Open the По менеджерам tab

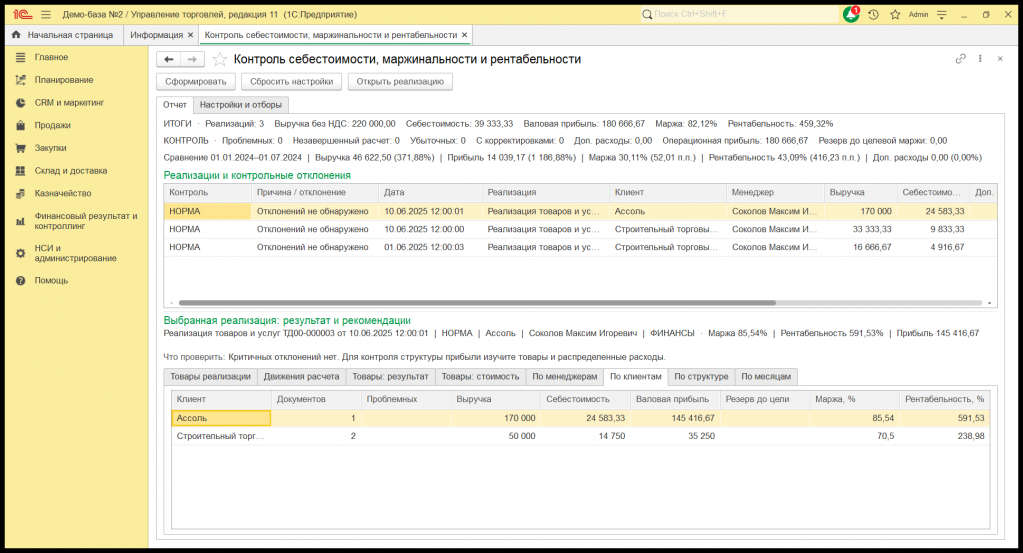pyautogui.click(x=564, y=376)
